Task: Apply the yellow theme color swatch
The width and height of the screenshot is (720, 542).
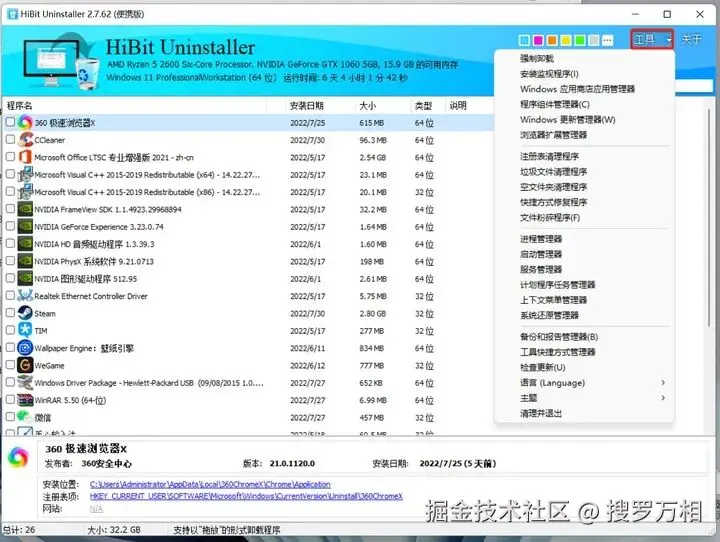Action: [x=566, y=40]
